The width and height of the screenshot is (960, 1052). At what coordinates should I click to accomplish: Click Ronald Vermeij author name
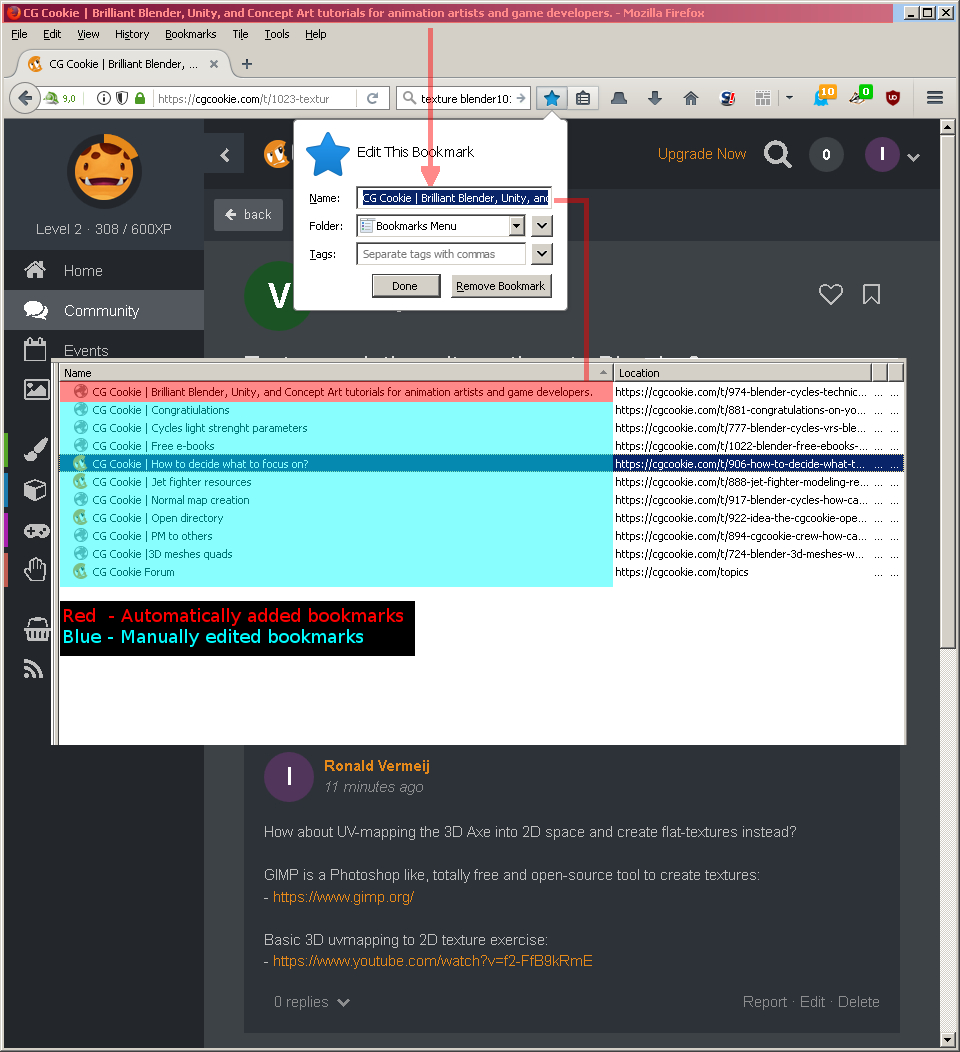[376, 766]
